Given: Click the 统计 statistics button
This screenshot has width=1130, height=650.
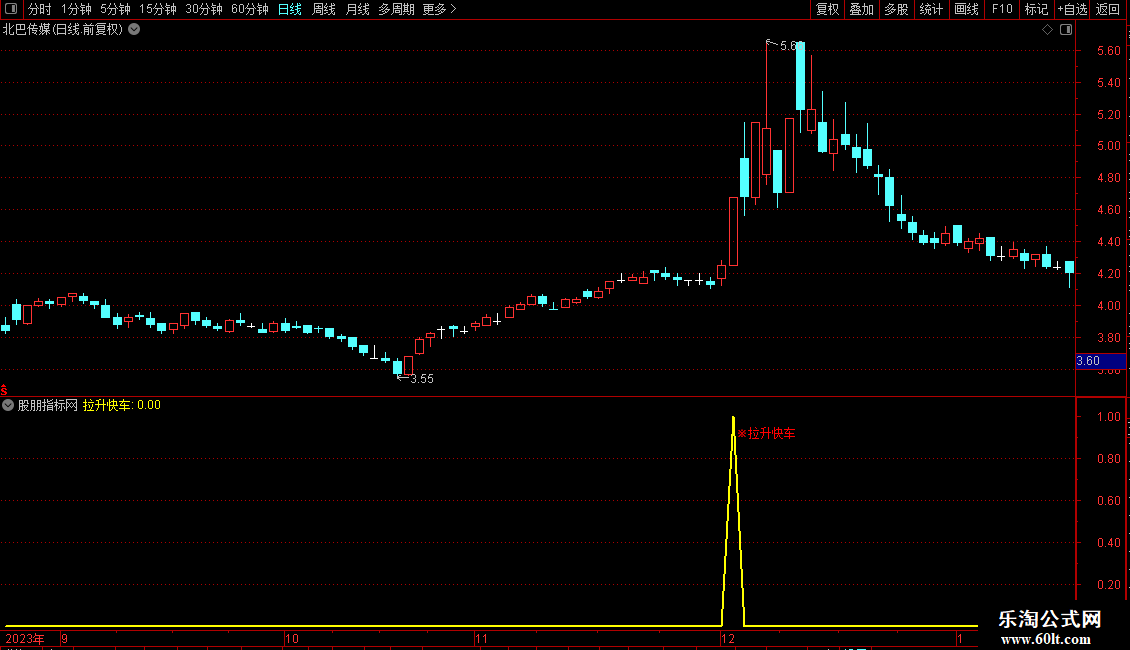Looking at the screenshot, I should (931, 9).
